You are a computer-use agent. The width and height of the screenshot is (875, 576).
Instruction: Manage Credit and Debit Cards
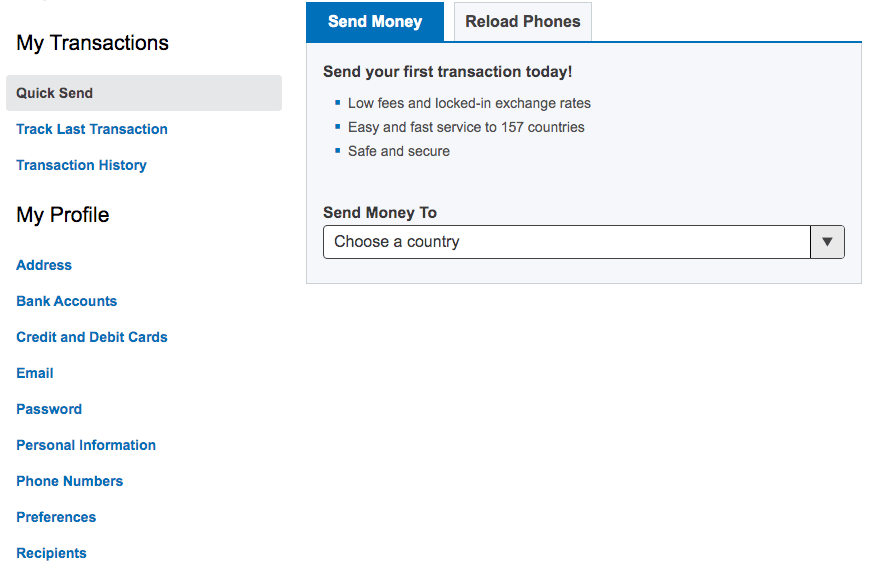[92, 337]
